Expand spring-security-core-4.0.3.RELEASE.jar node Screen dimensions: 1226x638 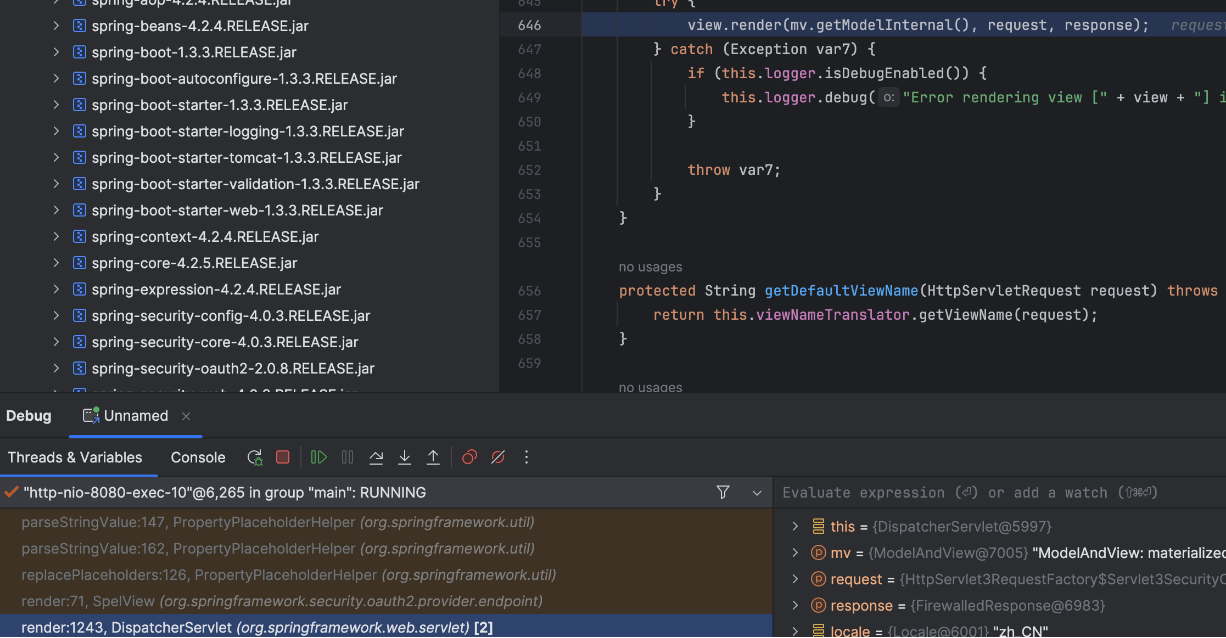[x=56, y=342]
